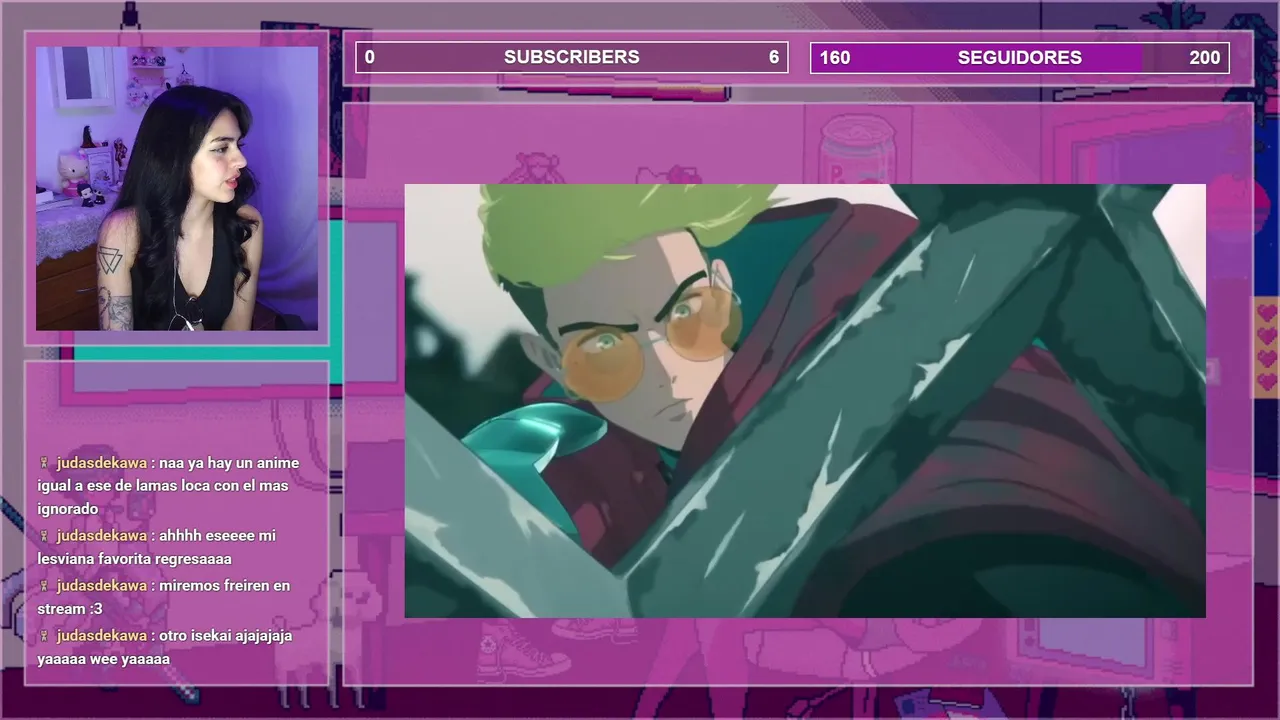Click the subscriber goal value 6
The width and height of the screenshot is (1280, 720).
[774, 57]
